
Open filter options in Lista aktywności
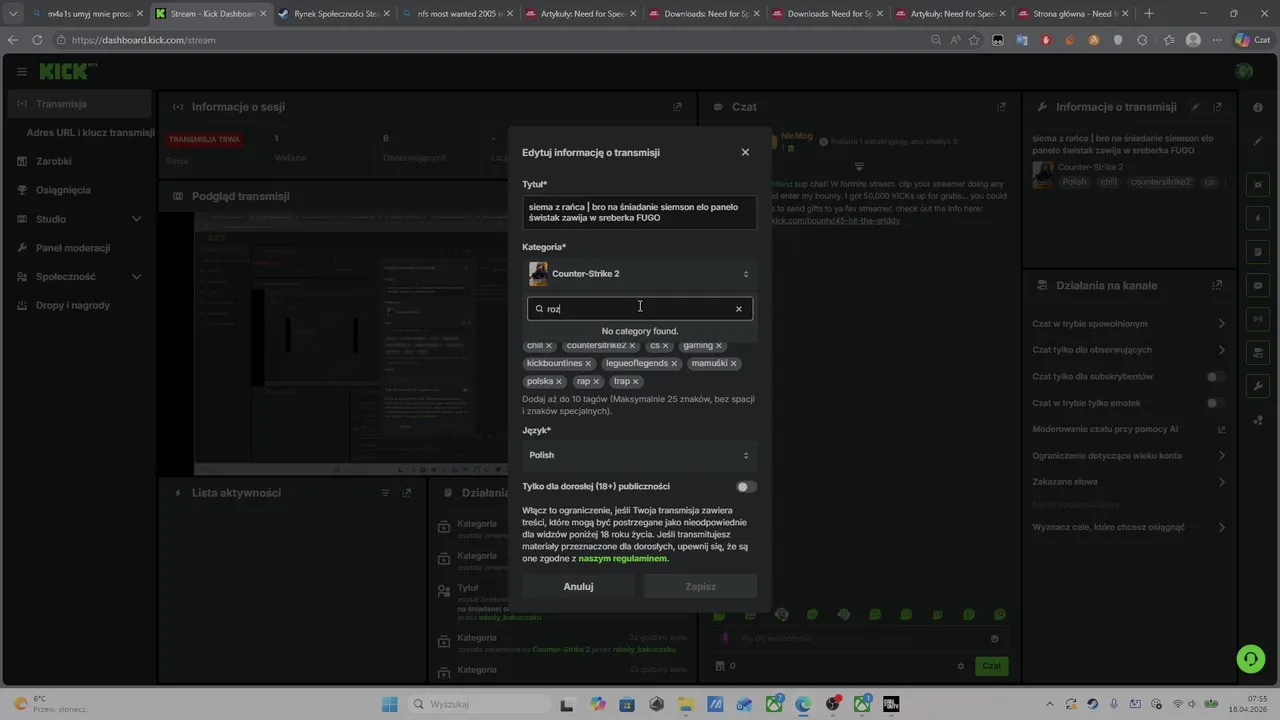[386, 493]
